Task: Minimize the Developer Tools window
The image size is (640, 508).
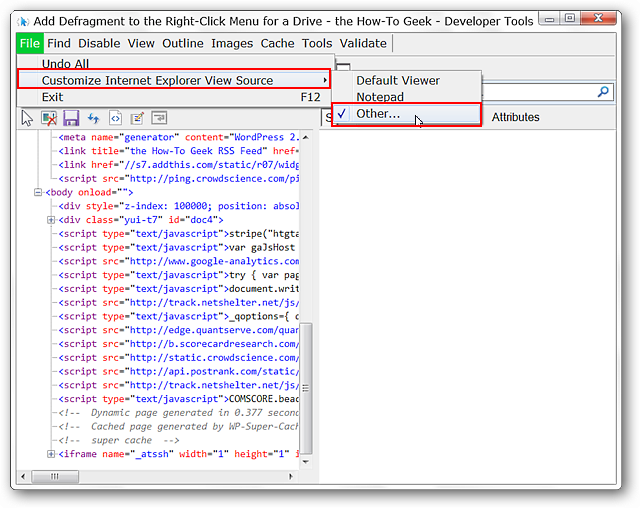Action: [x=549, y=19]
